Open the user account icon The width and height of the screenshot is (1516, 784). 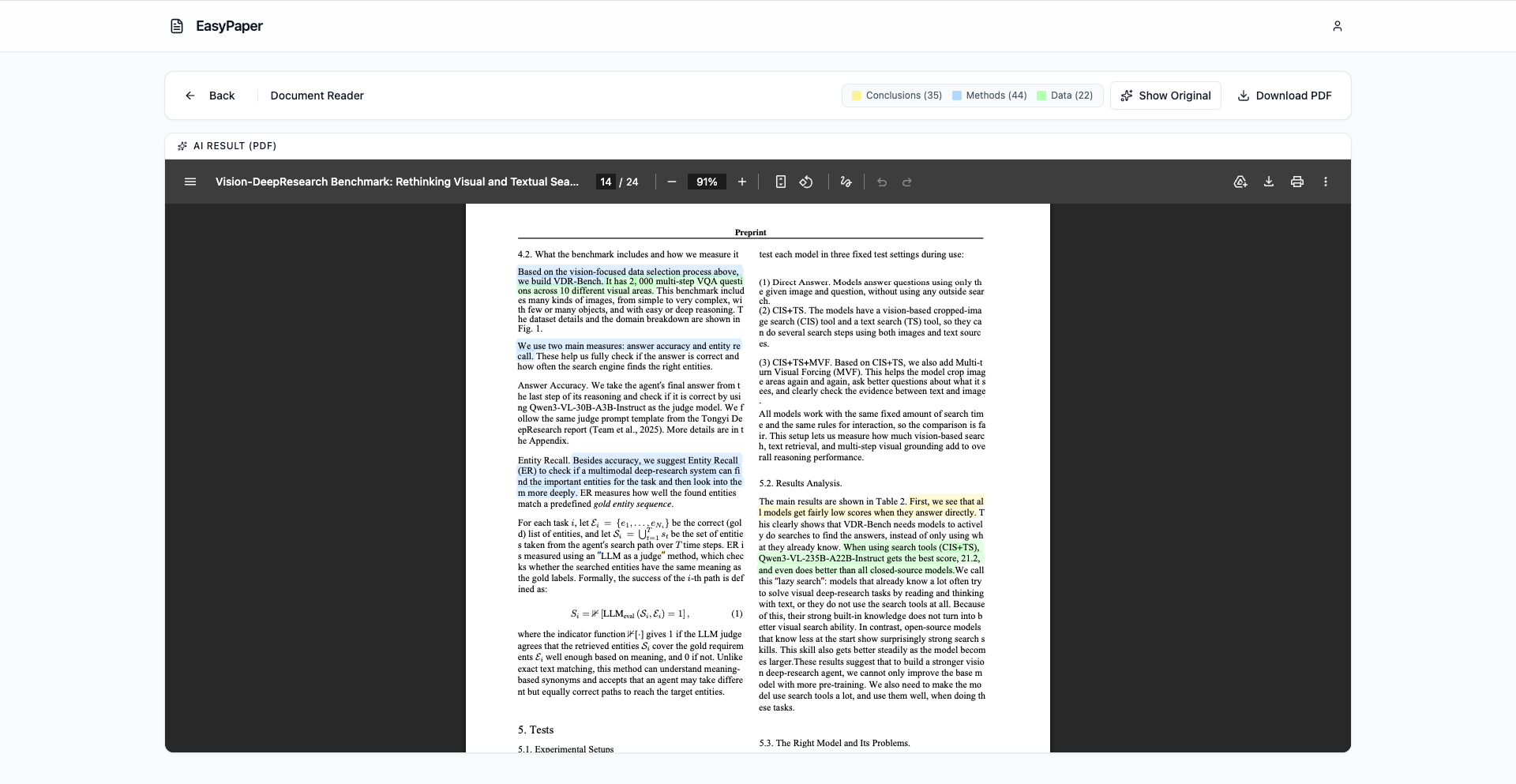pos(1338,26)
